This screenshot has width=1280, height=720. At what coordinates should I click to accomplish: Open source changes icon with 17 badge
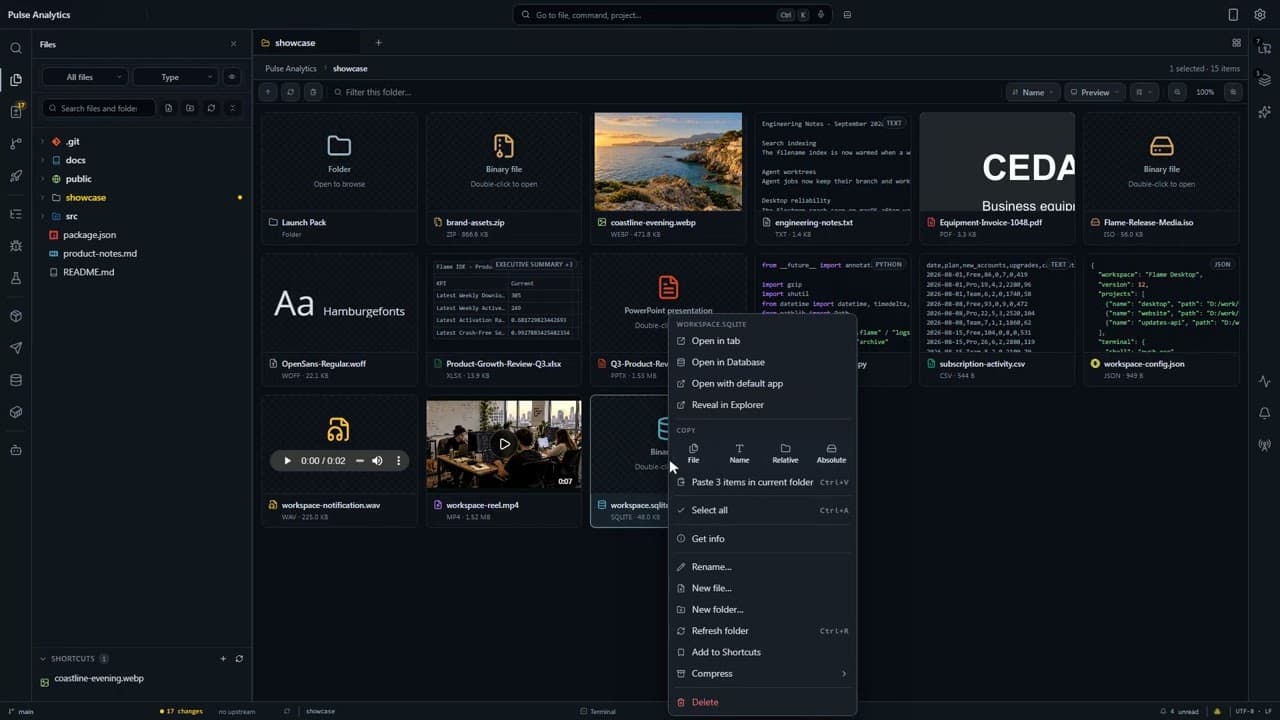point(15,111)
